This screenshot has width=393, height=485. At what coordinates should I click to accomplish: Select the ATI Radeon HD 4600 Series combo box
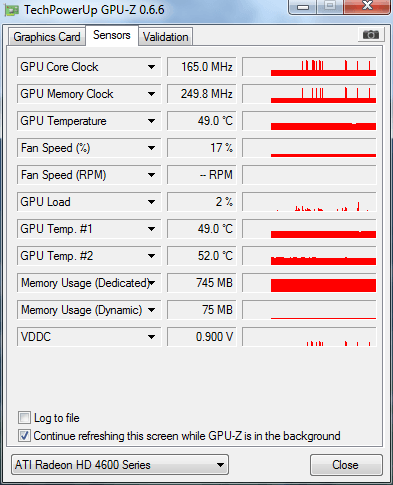point(120,464)
